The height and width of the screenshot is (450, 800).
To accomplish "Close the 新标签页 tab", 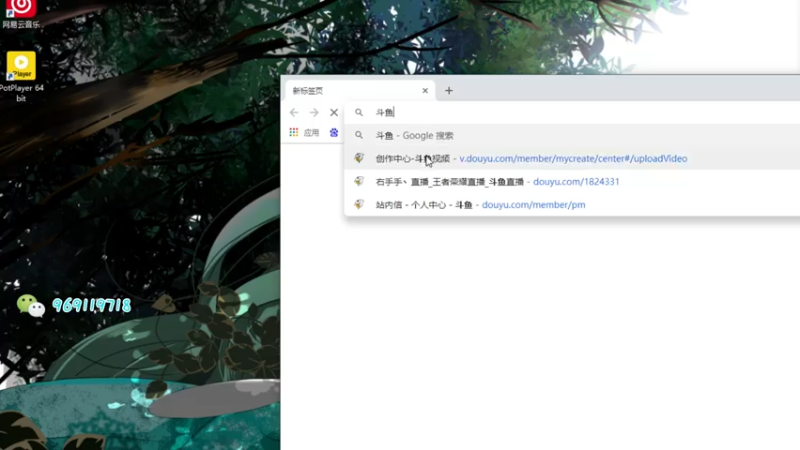I will click(425, 91).
